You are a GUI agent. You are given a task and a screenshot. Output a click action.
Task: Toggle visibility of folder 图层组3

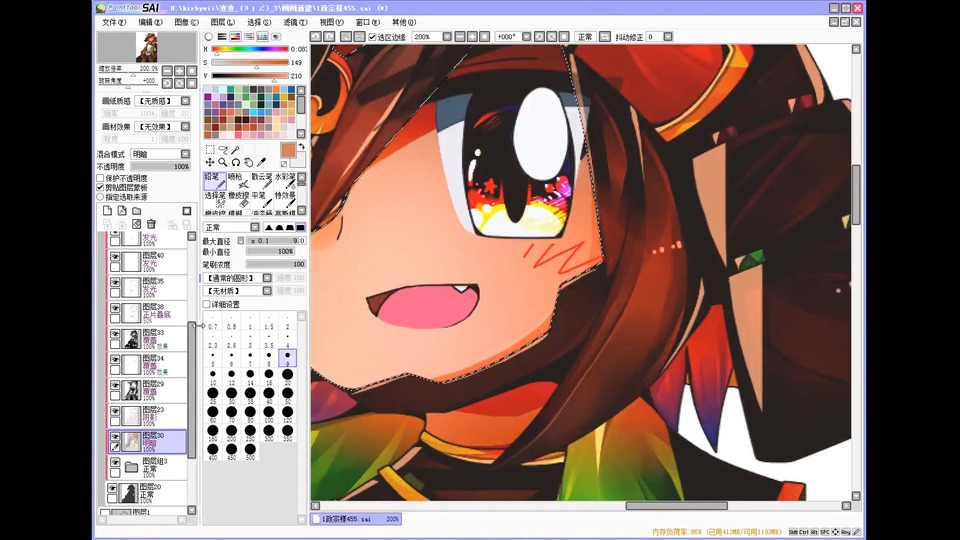tap(115, 463)
